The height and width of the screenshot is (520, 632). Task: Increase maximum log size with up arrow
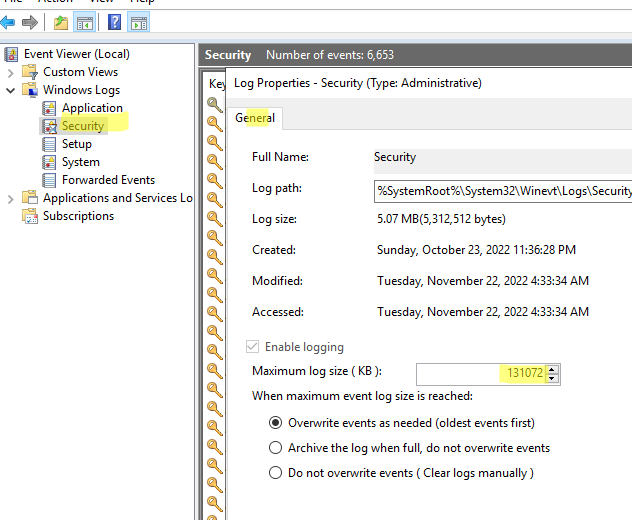[552, 369]
